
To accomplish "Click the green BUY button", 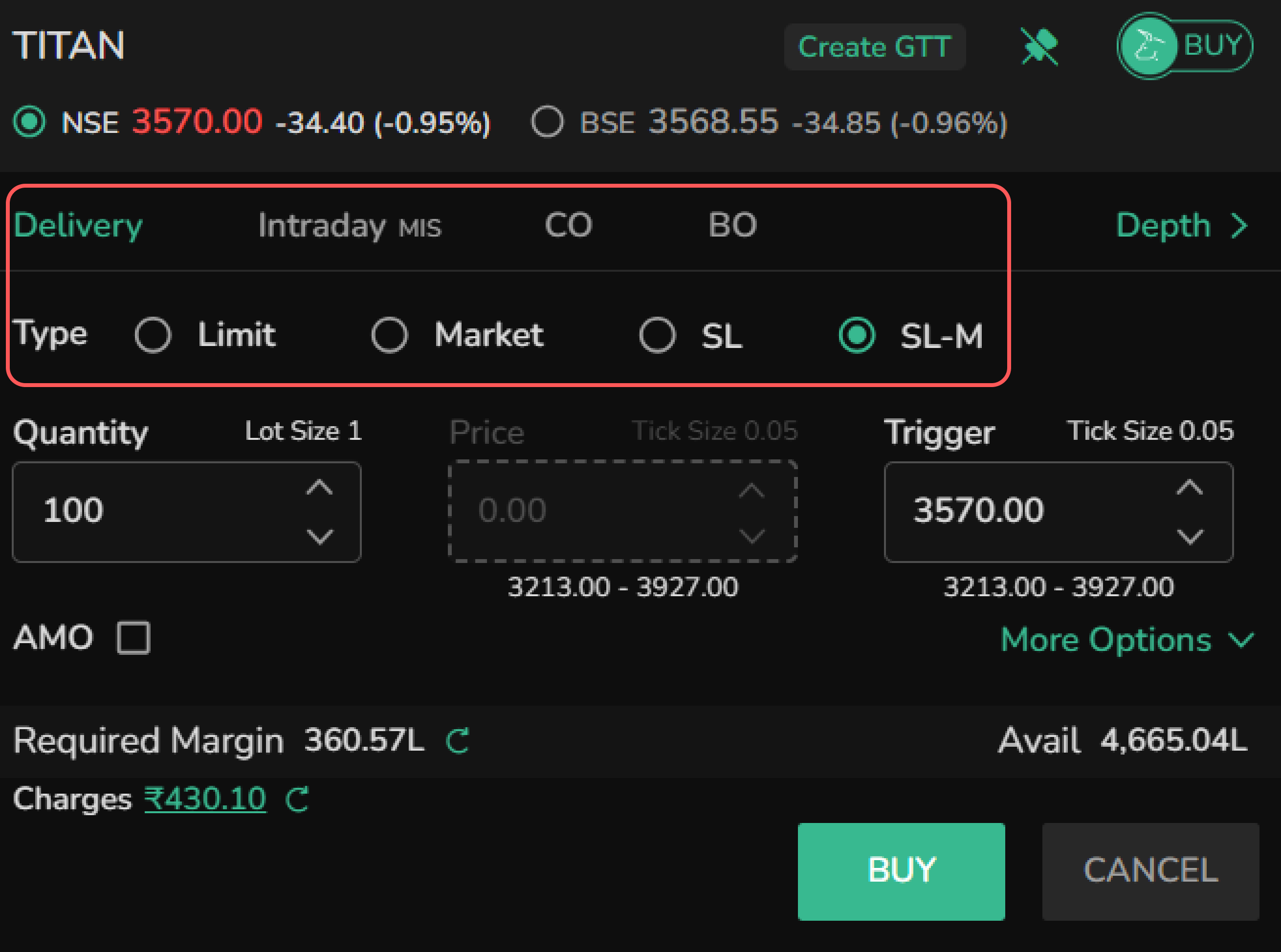I will (901, 871).
